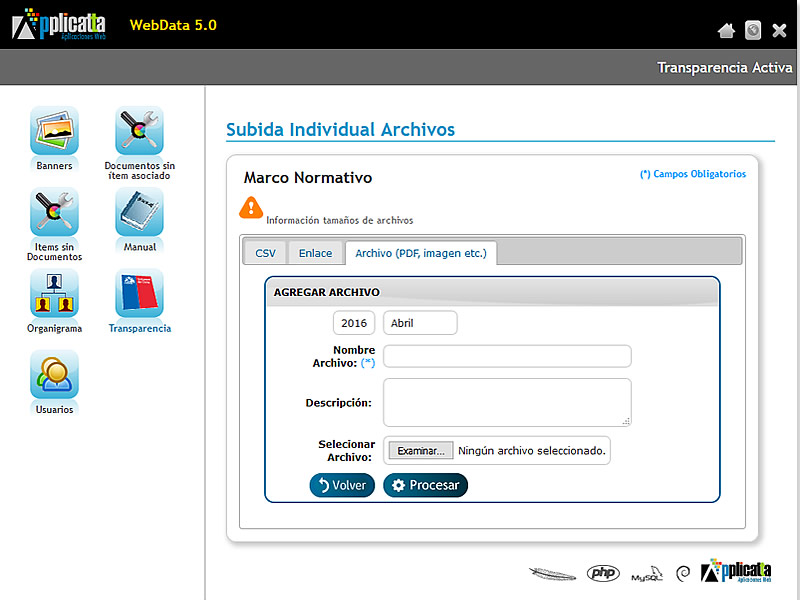Click the home icon in the titlebar
800x600 pixels.
(x=727, y=30)
